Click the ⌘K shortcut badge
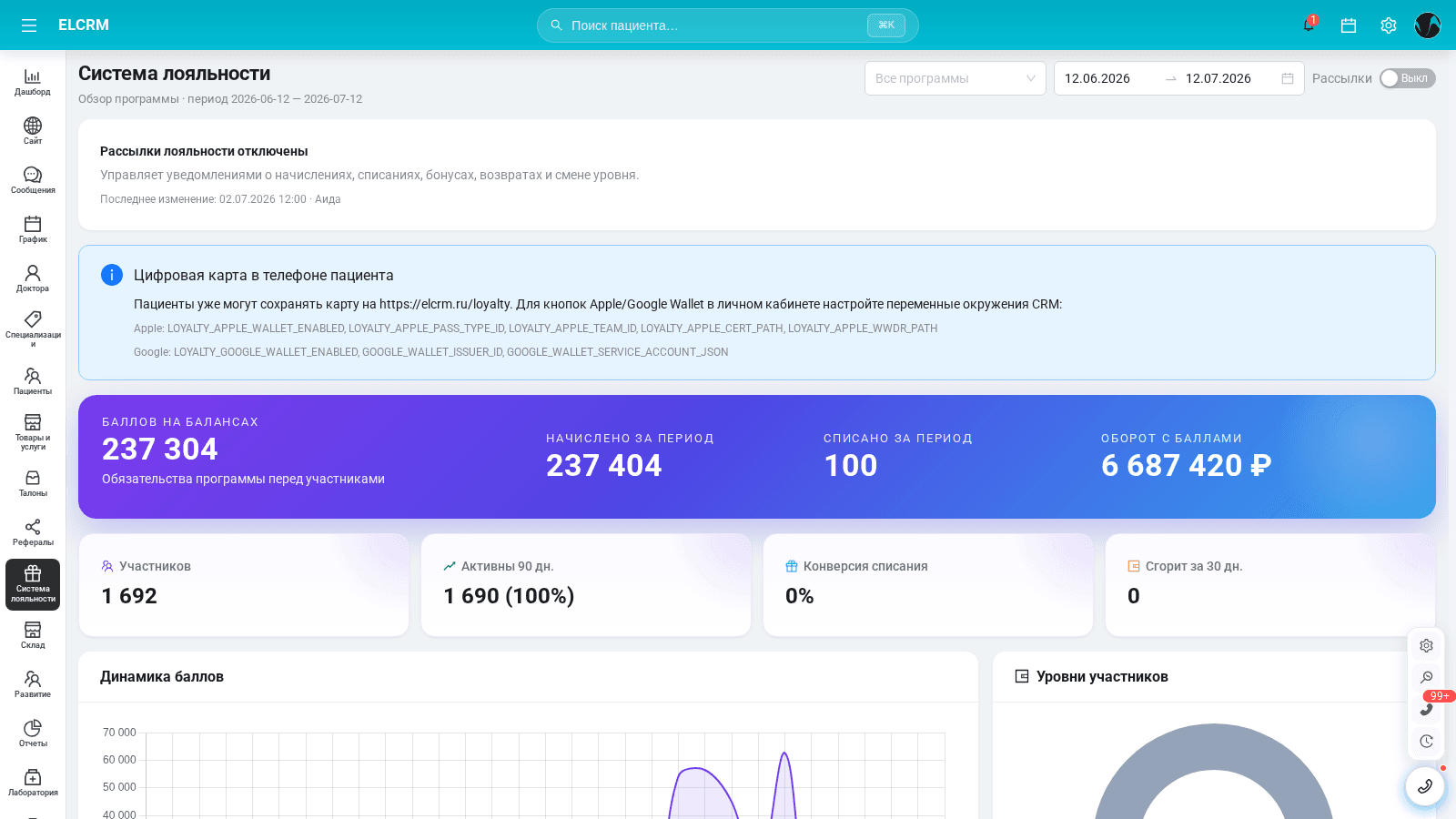The width and height of the screenshot is (1456, 819). pos(886,25)
